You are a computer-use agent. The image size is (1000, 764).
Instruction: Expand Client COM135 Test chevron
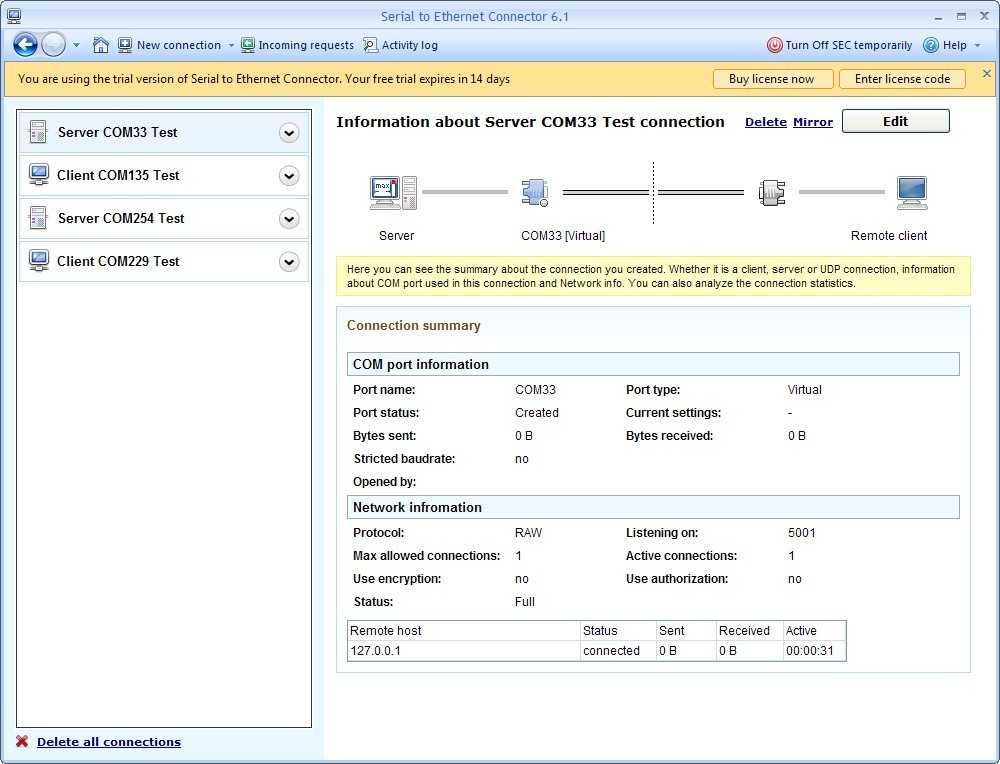[289, 176]
